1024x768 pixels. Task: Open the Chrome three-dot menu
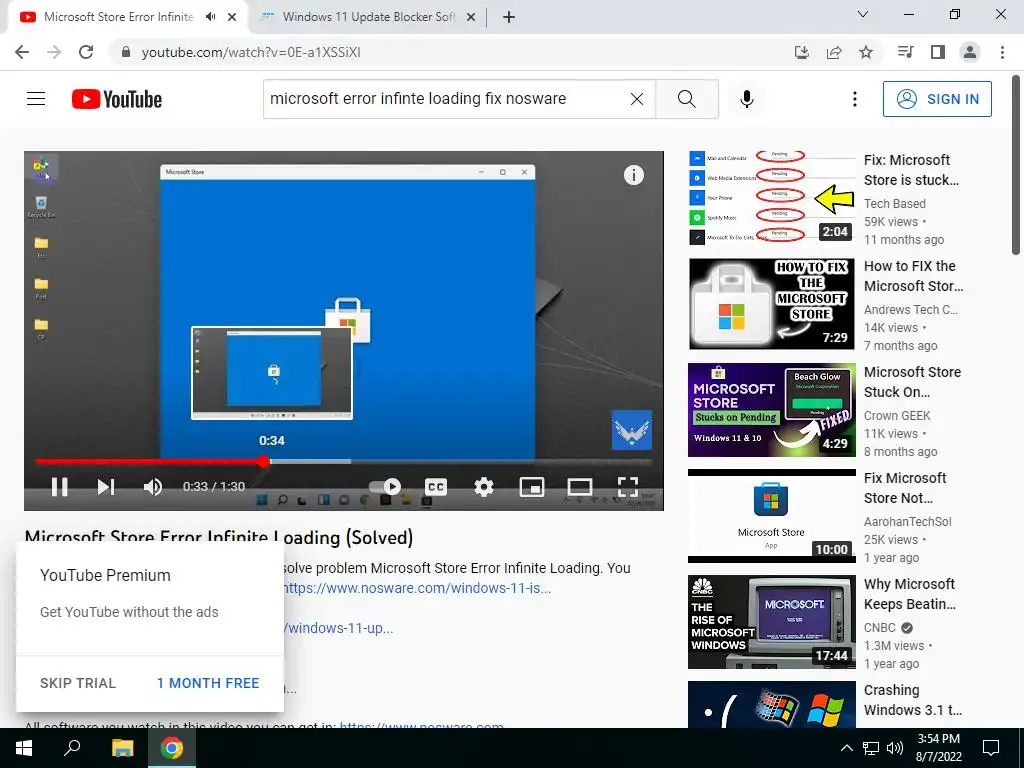[1002, 52]
